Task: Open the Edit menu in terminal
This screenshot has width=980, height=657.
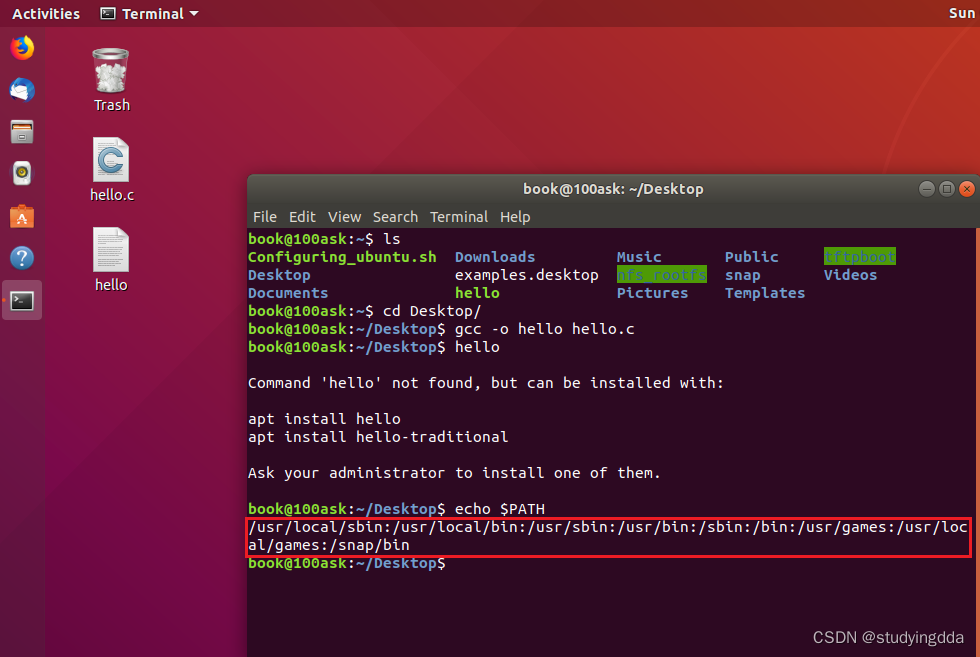Action: (302, 217)
